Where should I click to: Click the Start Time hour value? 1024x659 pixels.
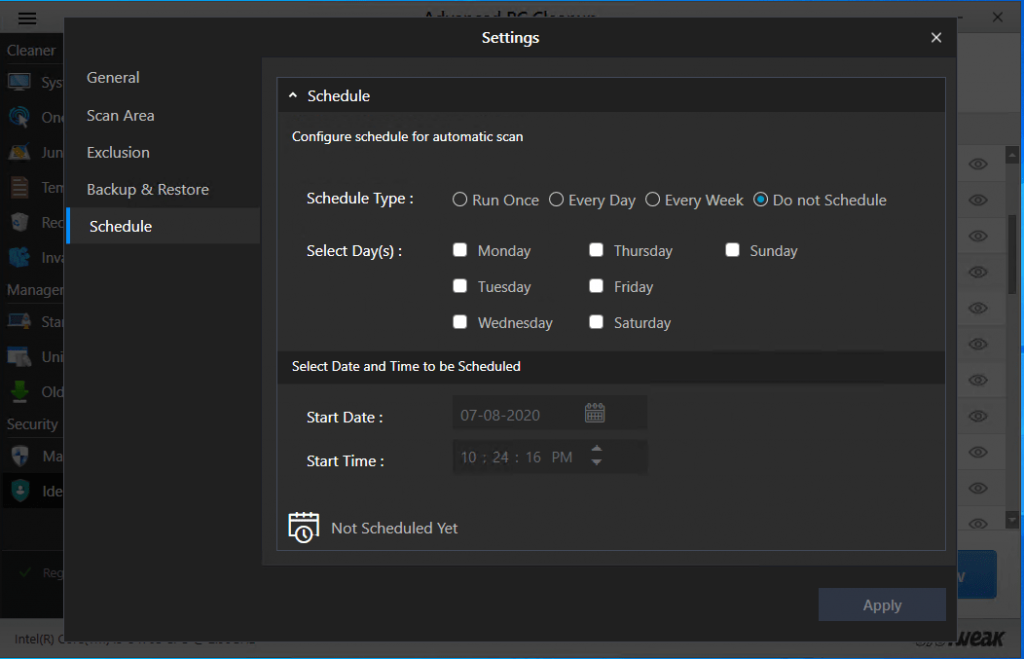click(x=468, y=457)
